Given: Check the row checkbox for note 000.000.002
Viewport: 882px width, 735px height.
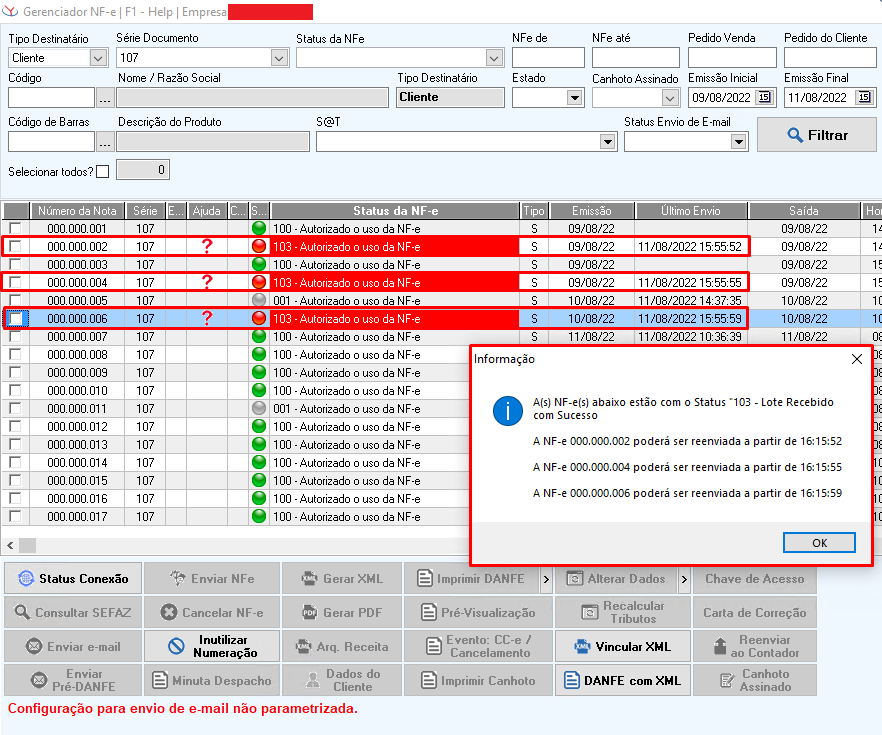Looking at the screenshot, I should pyautogui.click(x=16, y=247).
